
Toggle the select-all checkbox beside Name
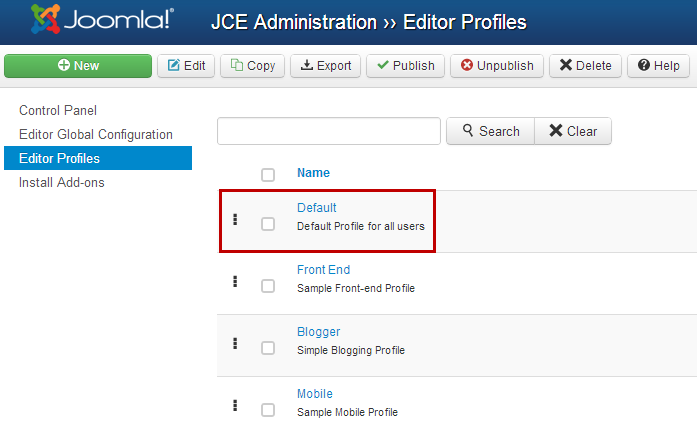coord(268,175)
